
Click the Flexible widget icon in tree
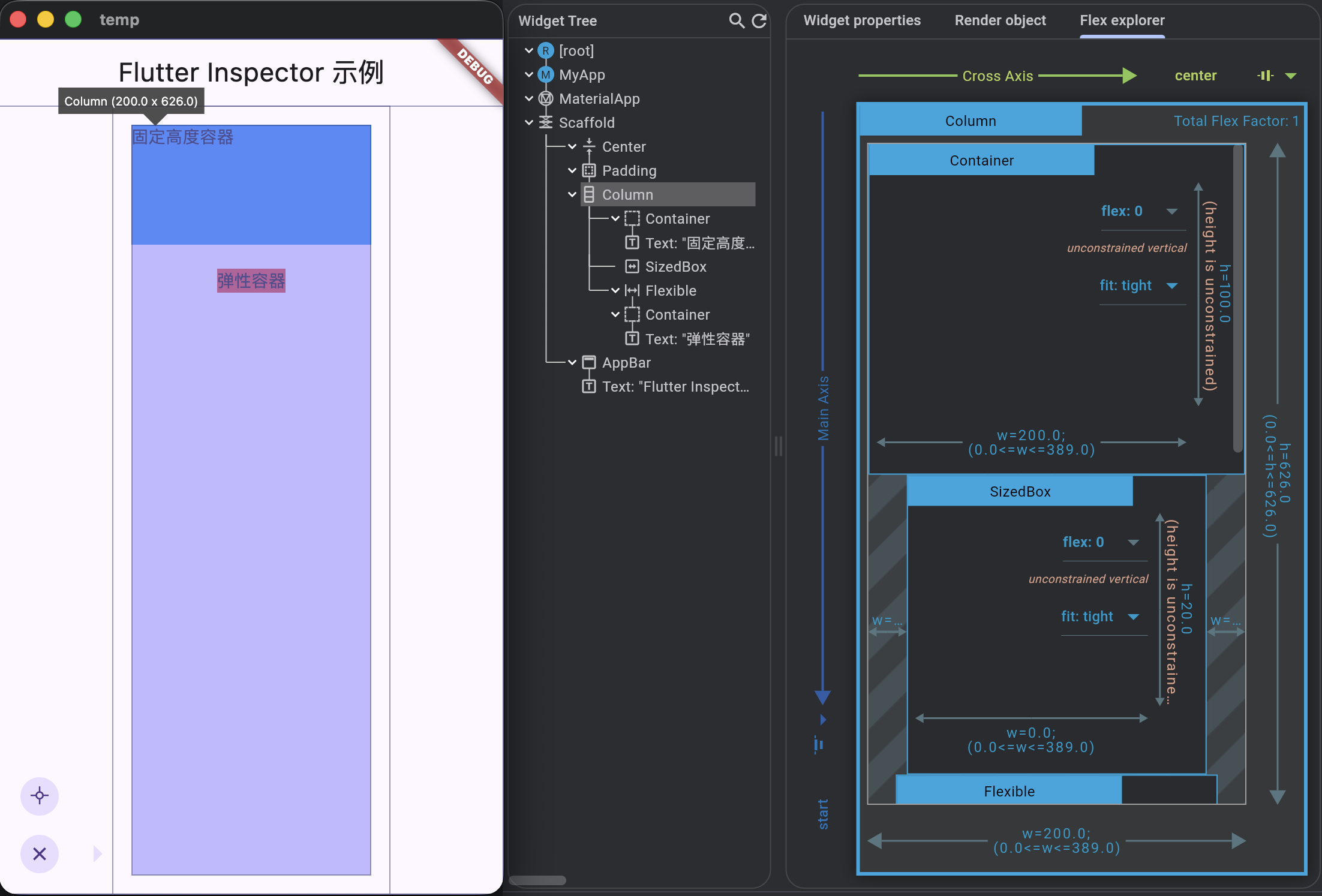coord(632,291)
